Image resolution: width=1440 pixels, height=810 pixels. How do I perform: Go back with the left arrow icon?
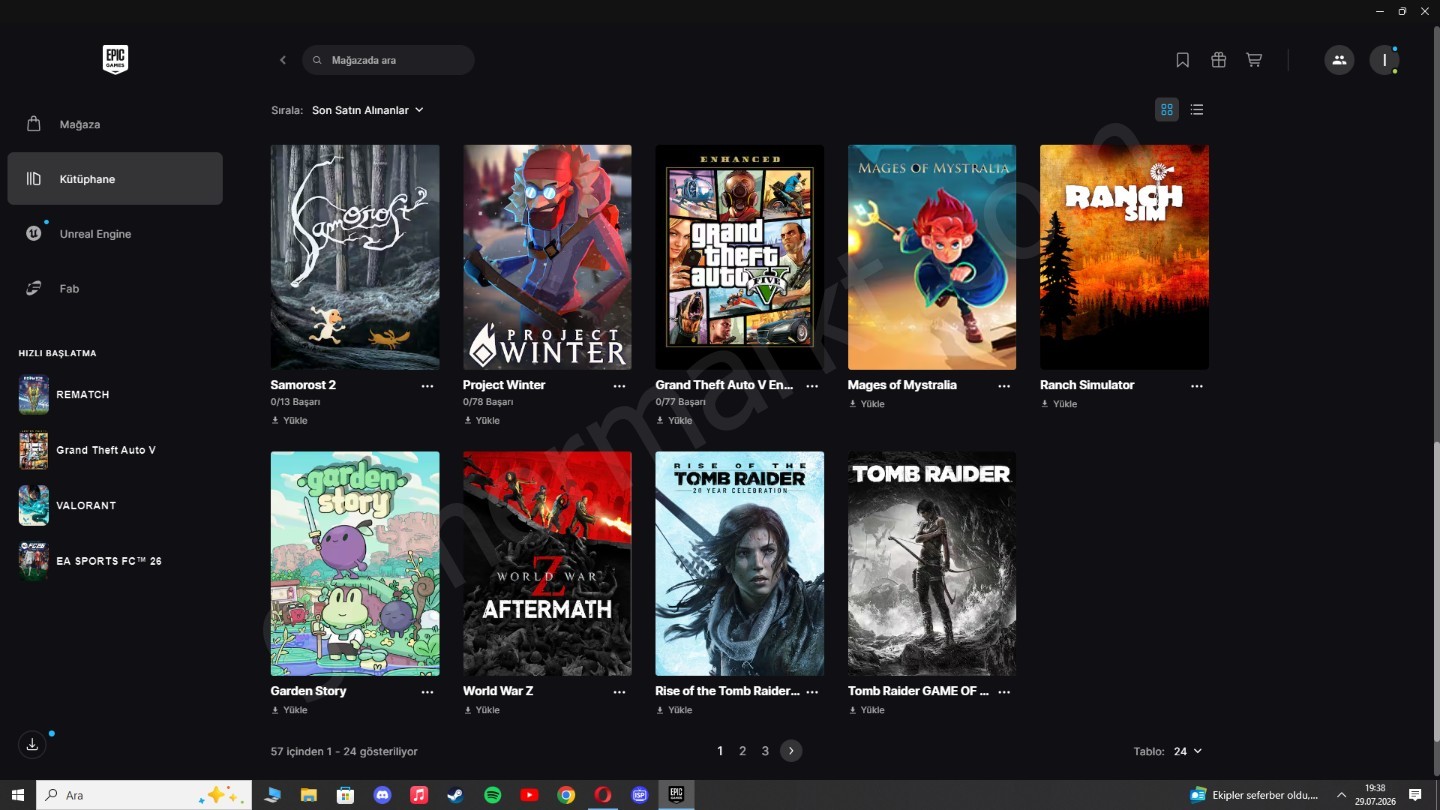click(283, 60)
